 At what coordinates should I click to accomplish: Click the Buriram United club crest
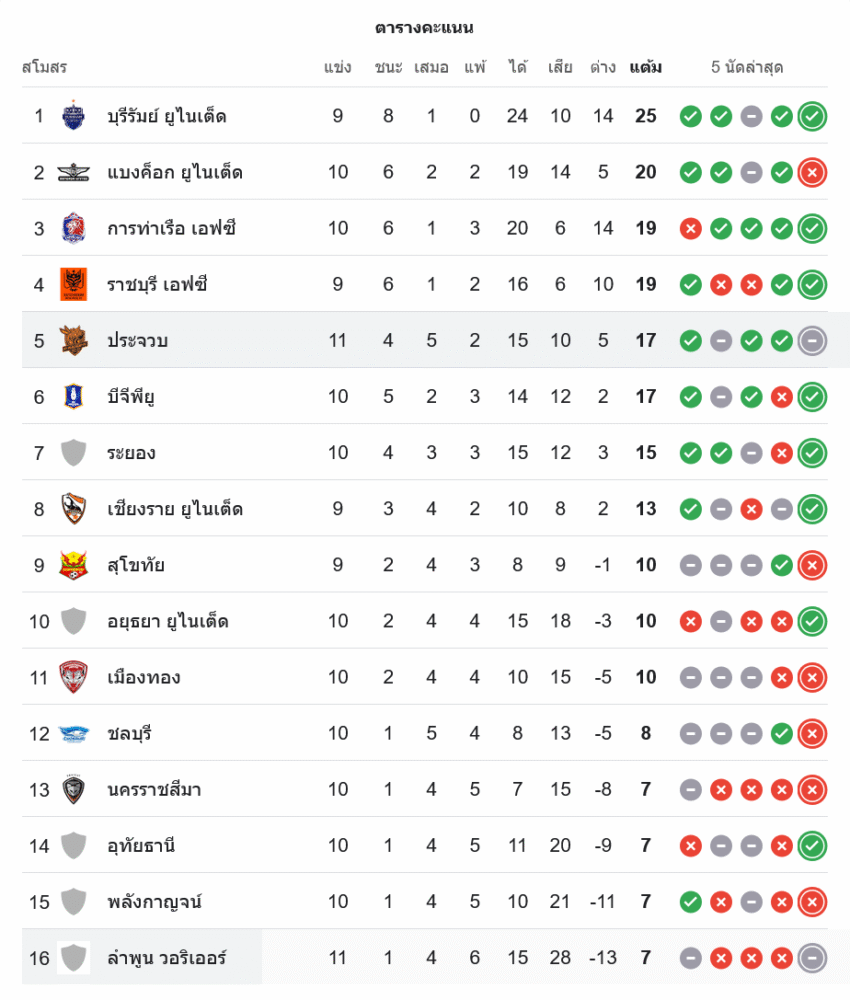73,116
